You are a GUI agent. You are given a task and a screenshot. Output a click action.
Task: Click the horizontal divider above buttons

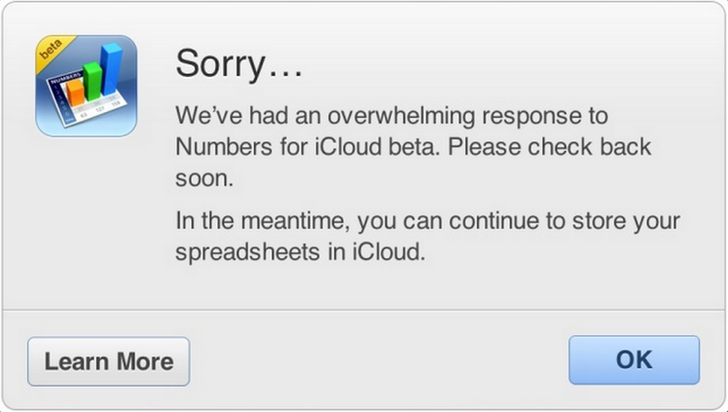click(364, 310)
